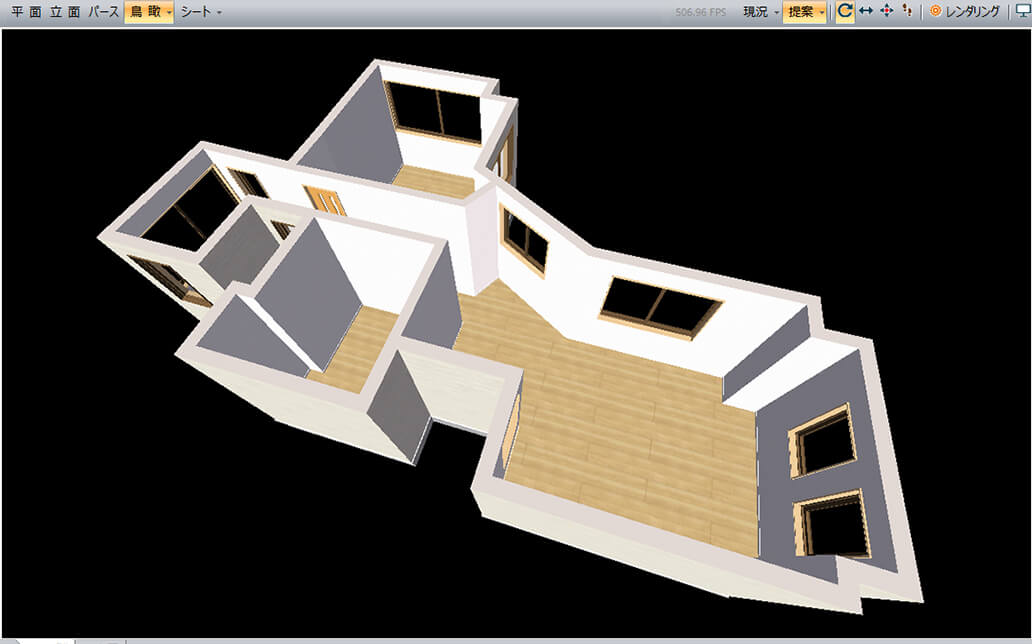Open the シート dropdown menu

pyautogui.click(x=201, y=12)
